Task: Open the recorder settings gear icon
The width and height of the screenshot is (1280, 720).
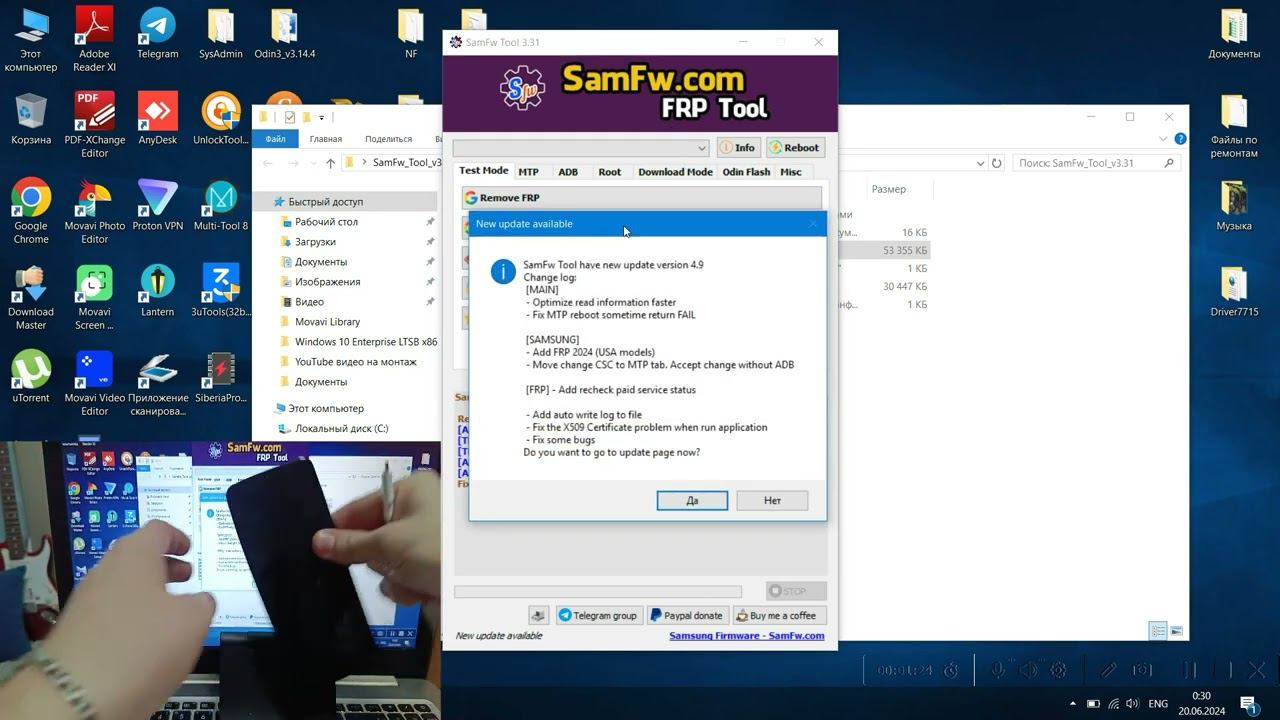Action: (x=1058, y=670)
